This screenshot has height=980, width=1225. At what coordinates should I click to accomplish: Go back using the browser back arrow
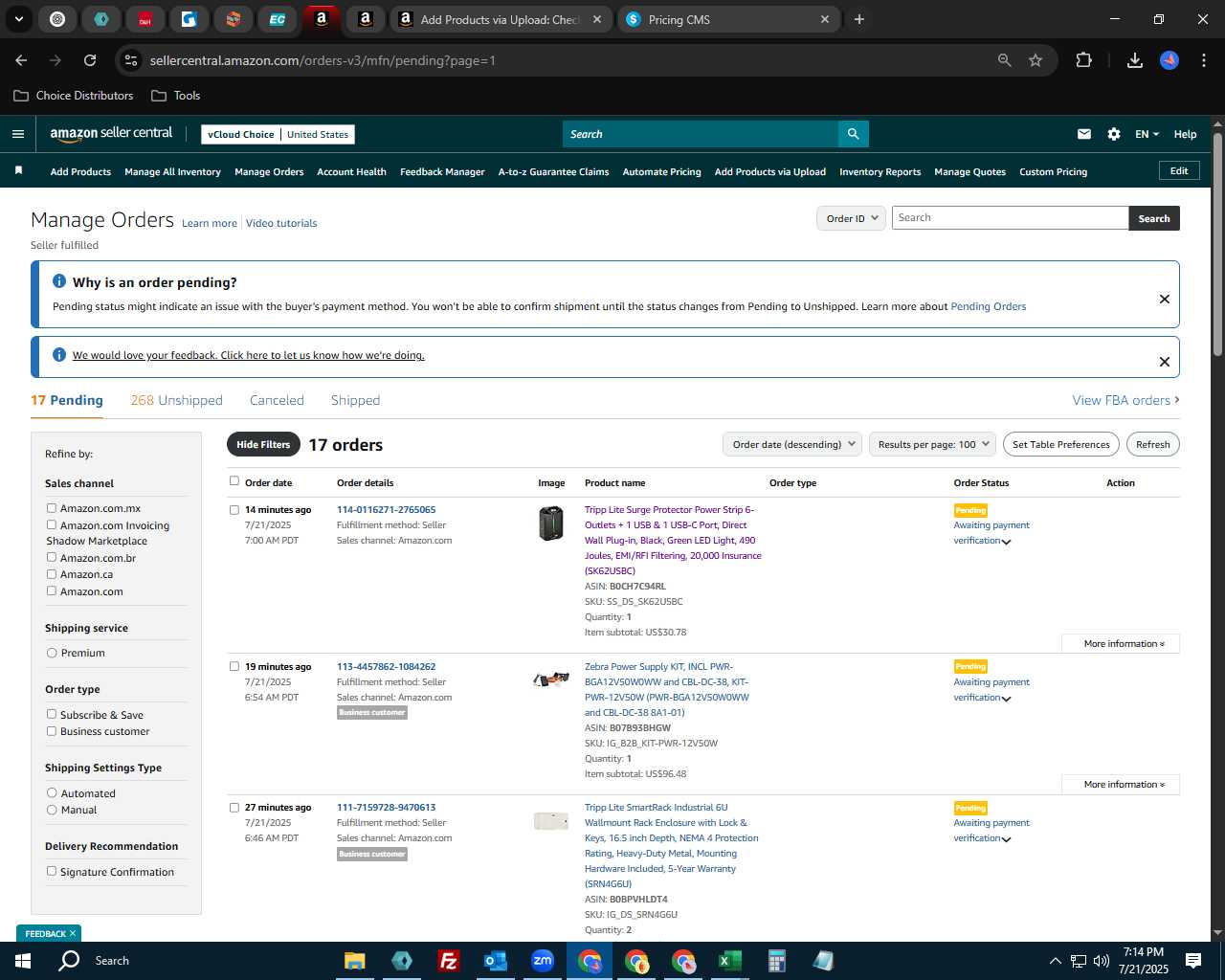pyautogui.click(x=21, y=60)
